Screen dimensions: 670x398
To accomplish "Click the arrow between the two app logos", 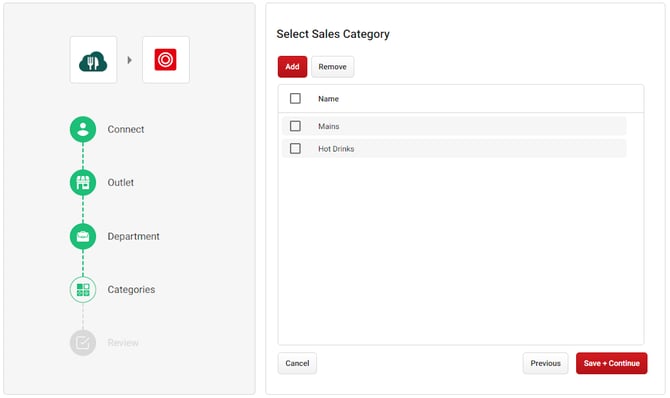I will point(129,60).
